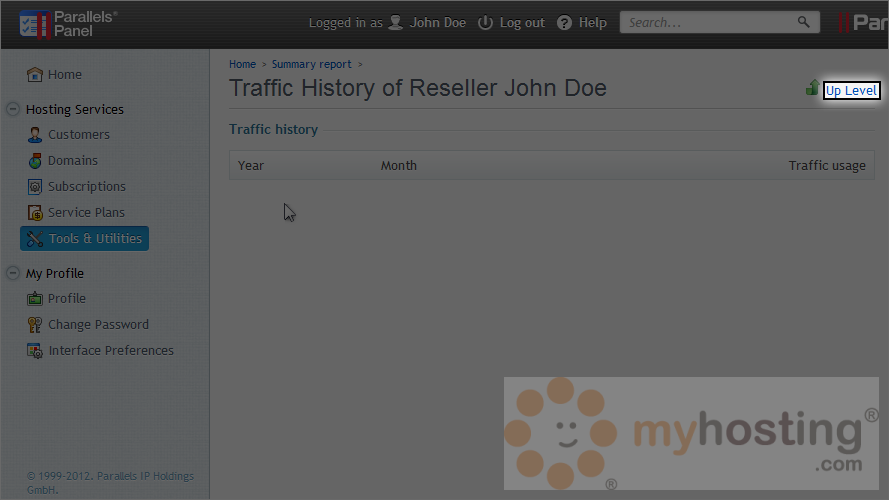Click the Customers person icon
889x500 pixels.
click(x=35, y=134)
